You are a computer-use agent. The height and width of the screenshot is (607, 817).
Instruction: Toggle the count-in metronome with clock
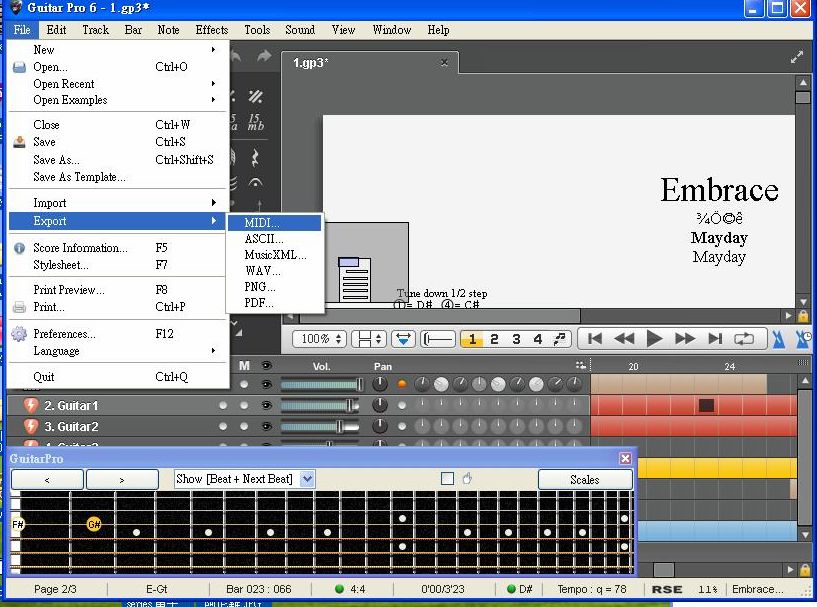pyautogui.click(x=803, y=339)
